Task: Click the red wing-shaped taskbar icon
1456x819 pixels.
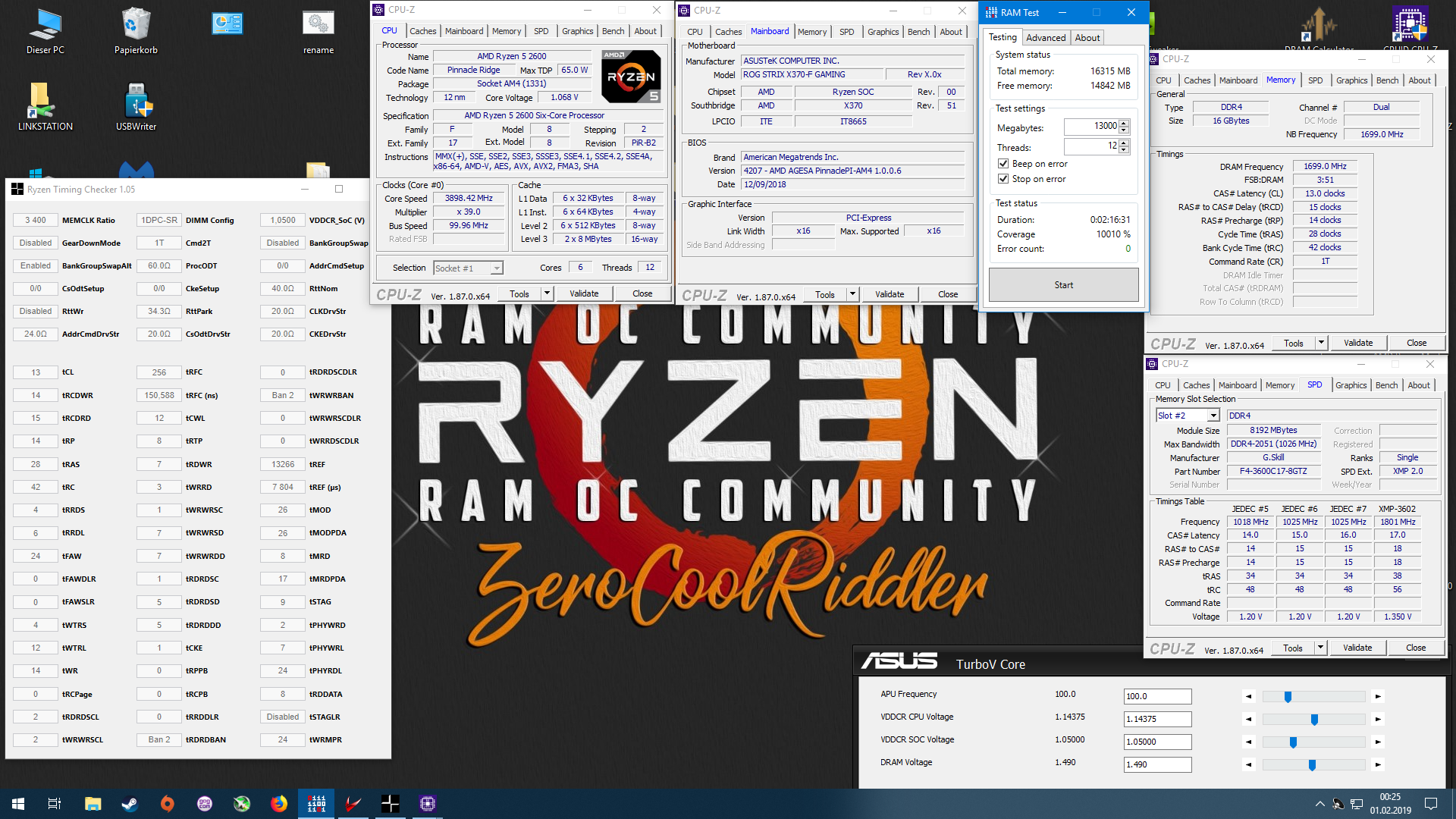Action: pyautogui.click(x=353, y=804)
